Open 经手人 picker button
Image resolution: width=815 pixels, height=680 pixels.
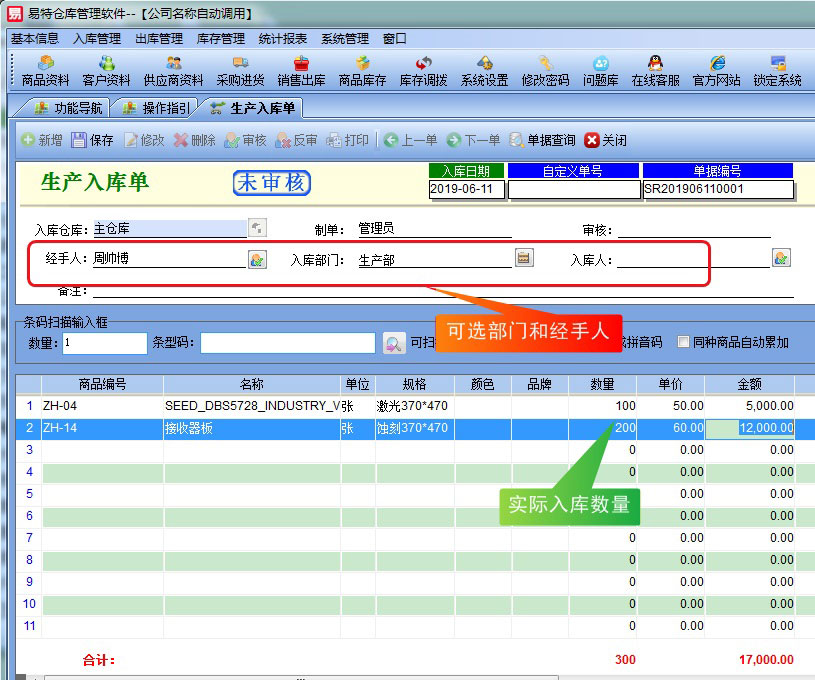257,259
